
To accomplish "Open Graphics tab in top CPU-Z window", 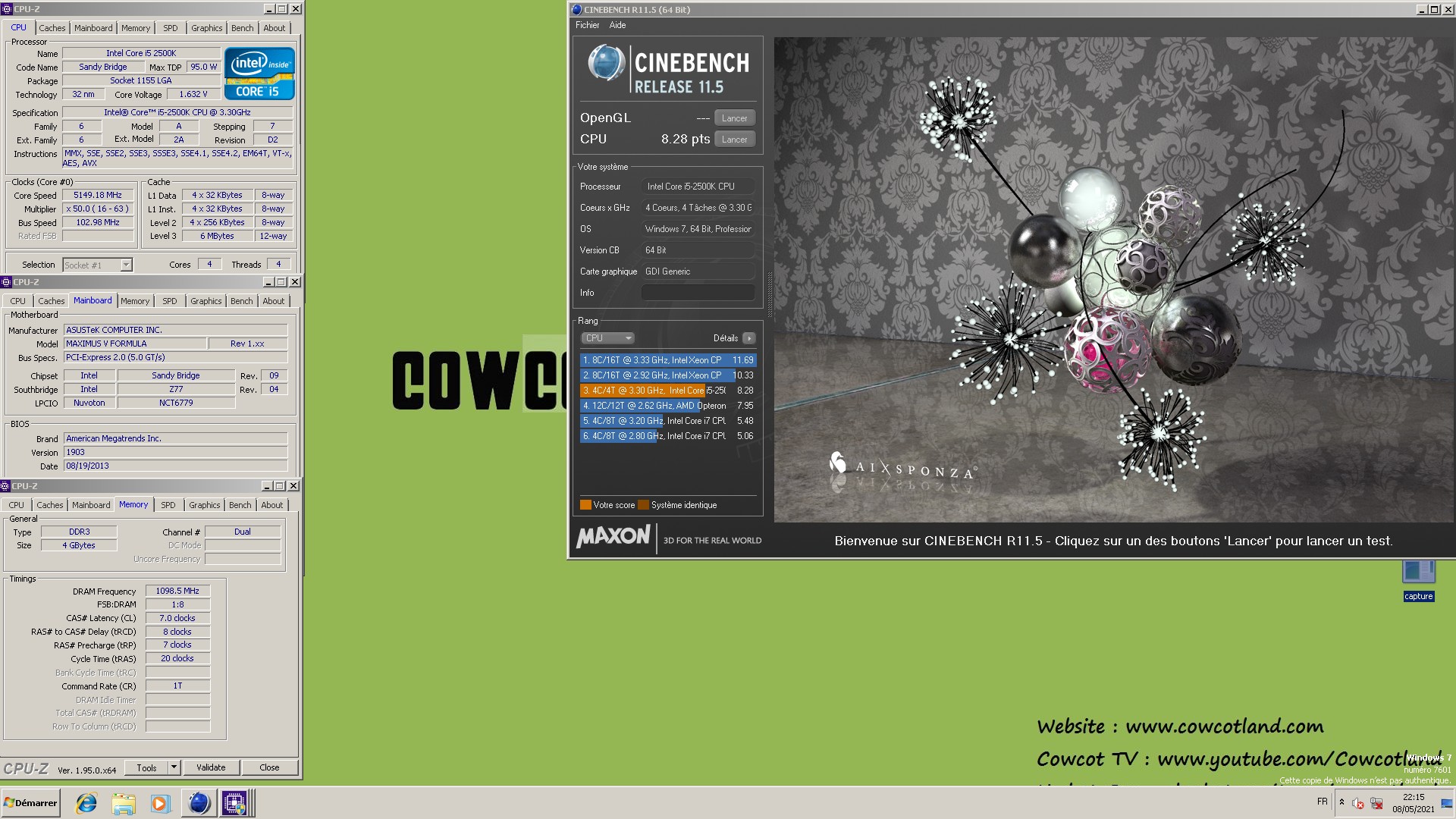I will click(x=206, y=28).
